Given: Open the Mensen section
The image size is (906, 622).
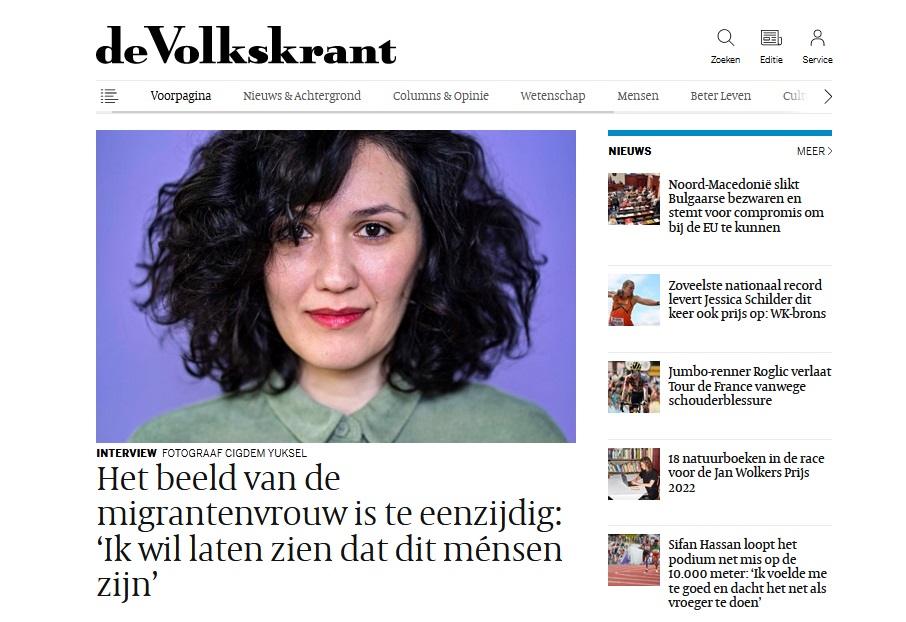Looking at the screenshot, I should 638,96.
